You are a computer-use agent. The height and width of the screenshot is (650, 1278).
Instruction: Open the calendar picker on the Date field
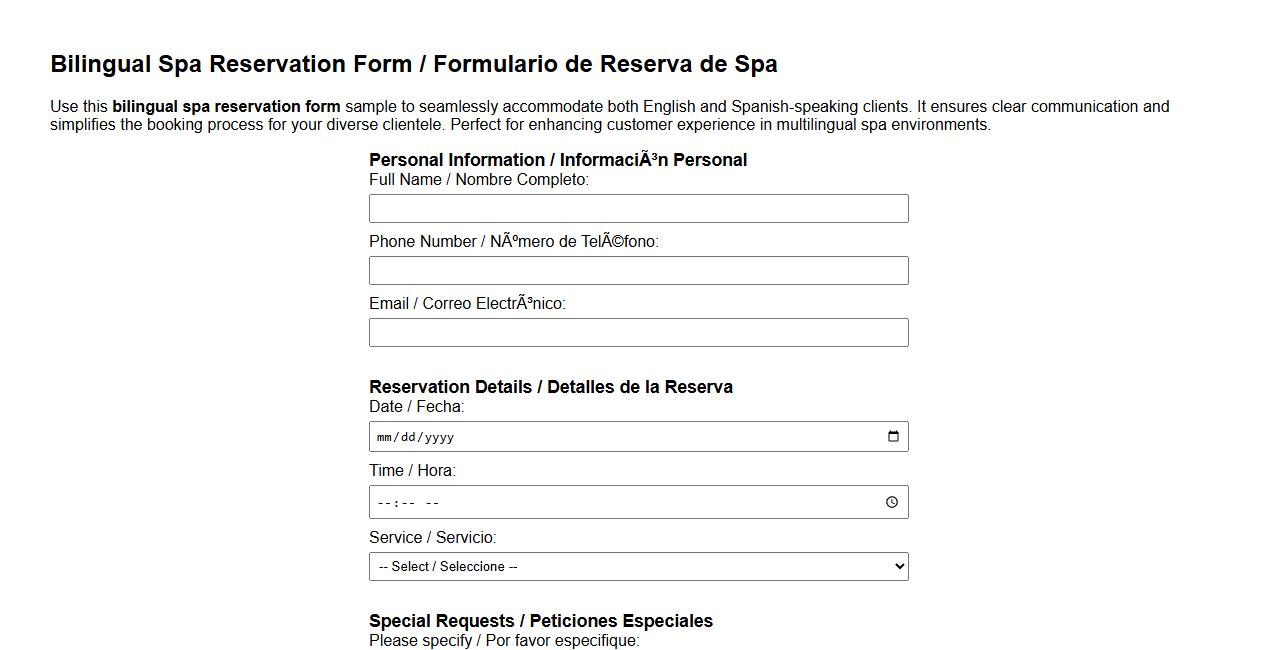893,436
